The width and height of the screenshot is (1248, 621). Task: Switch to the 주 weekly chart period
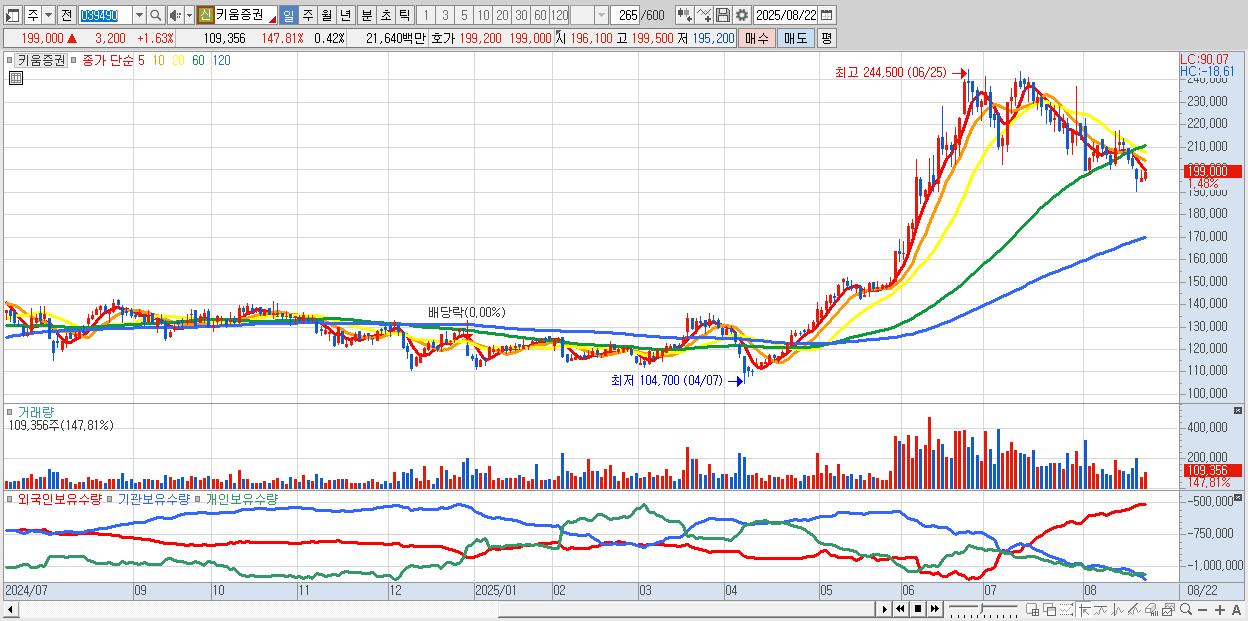(x=307, y=15)
